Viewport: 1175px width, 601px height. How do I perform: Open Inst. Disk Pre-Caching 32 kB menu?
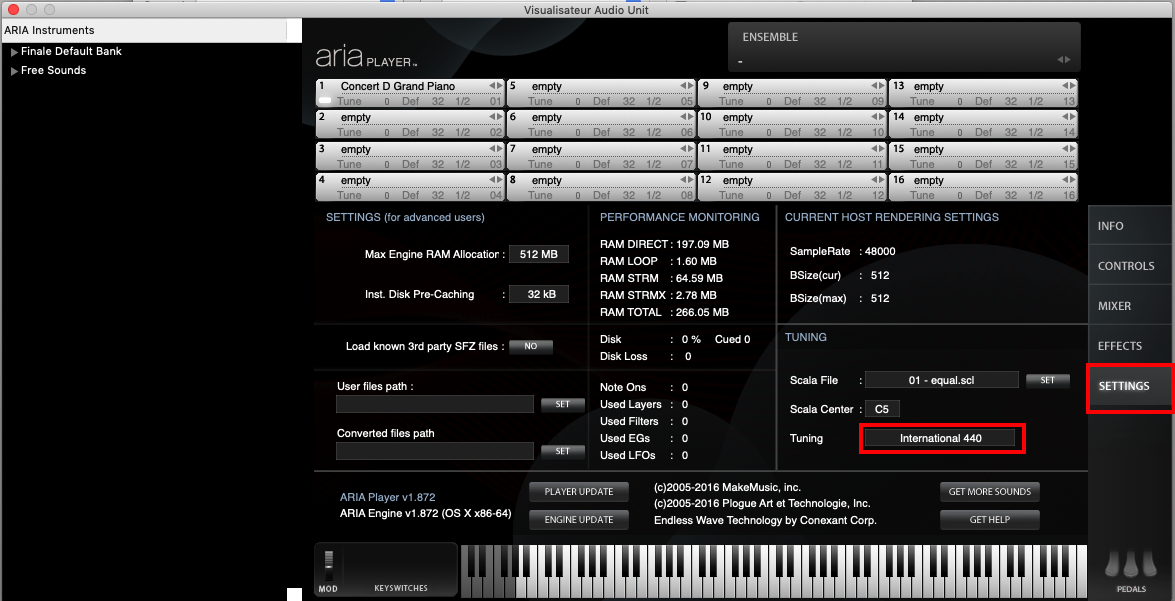point(538,295)
